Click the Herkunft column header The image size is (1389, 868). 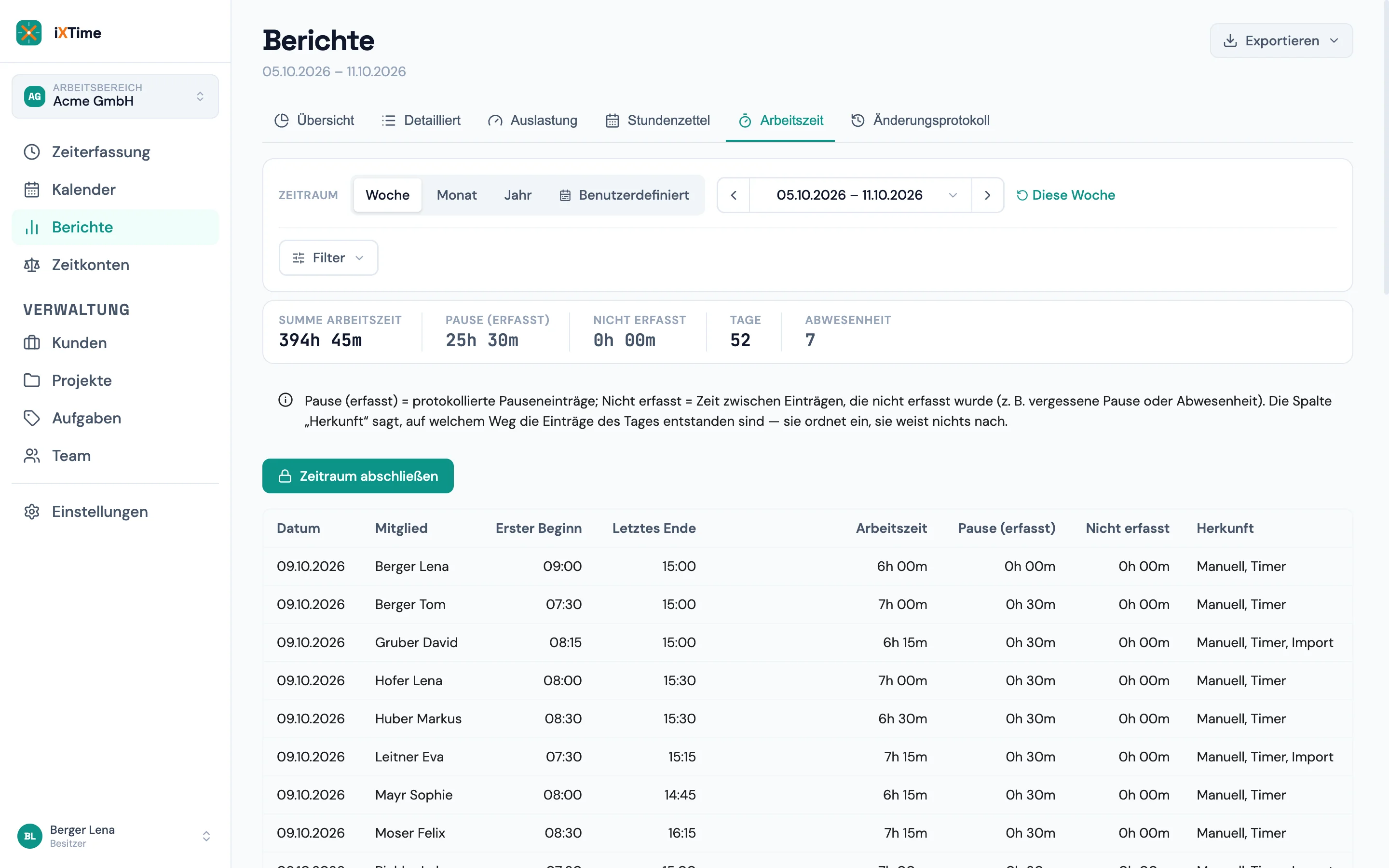(x=1225, y=528)
